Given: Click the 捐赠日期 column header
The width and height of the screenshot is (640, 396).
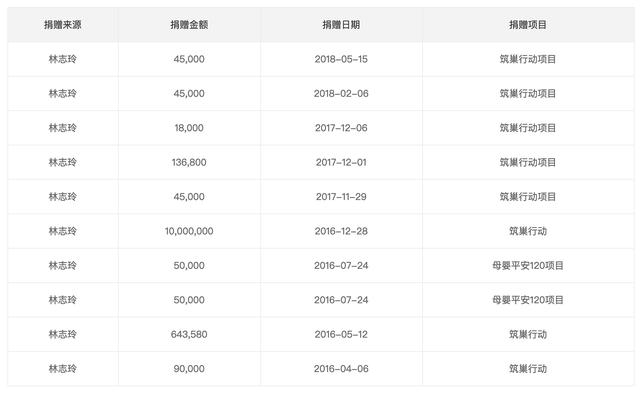Looking at the screenshot, I should tap(341, 25).
